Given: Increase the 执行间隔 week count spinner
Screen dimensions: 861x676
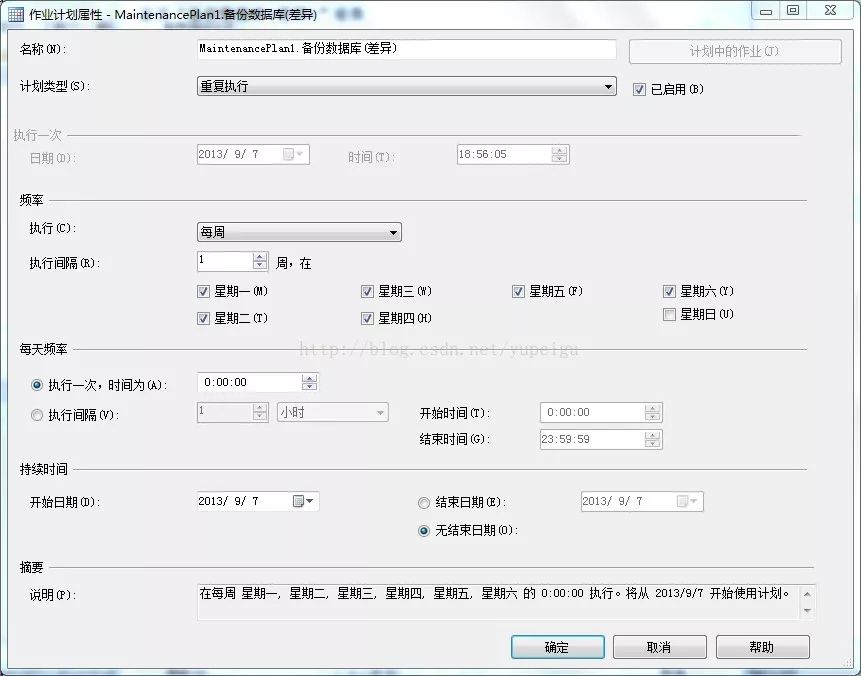Looking at the screenshot, I should tap(260, 257).
